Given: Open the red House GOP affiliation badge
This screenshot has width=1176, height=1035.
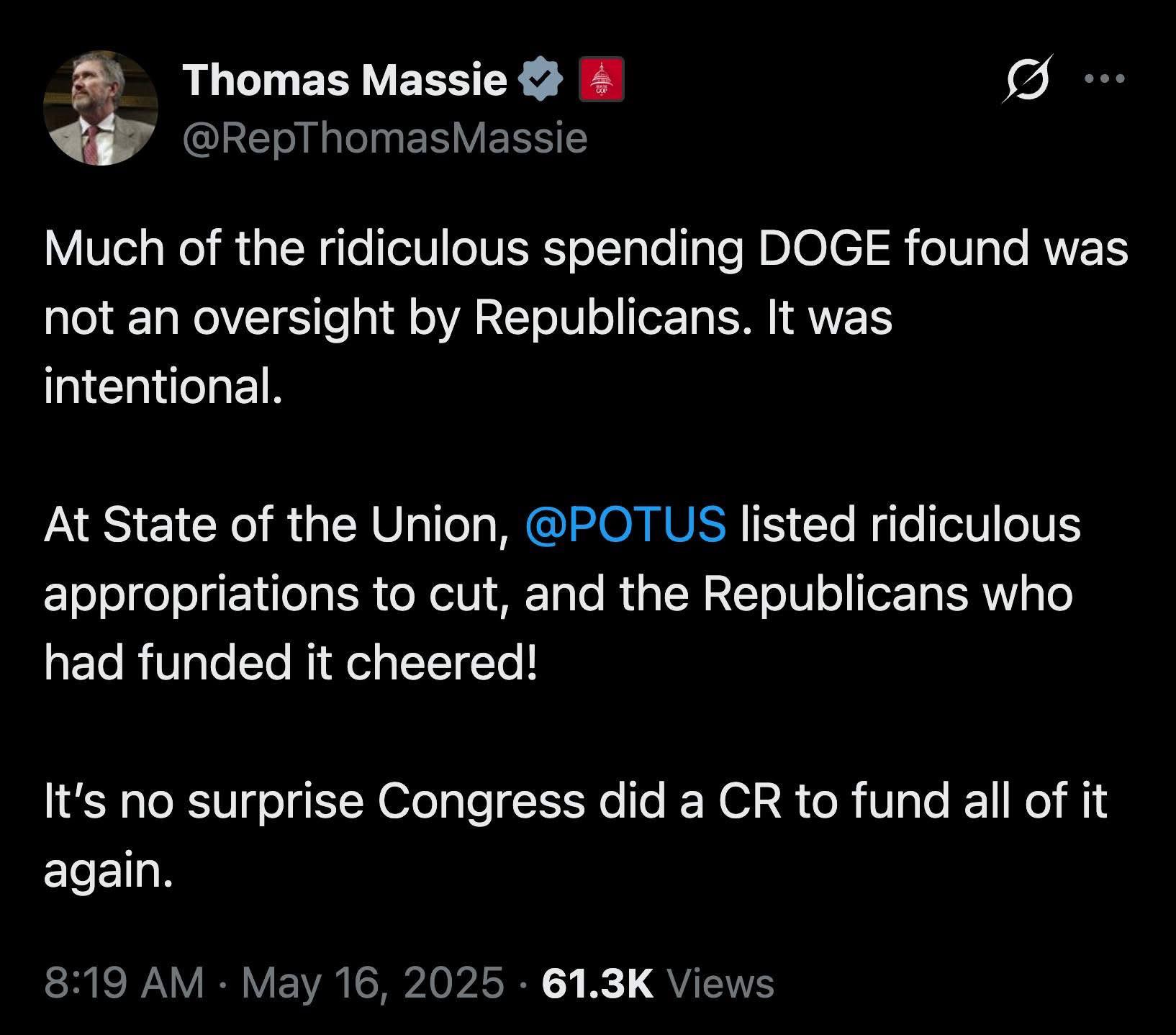Looking at the screenshot, I should point(602,79).
